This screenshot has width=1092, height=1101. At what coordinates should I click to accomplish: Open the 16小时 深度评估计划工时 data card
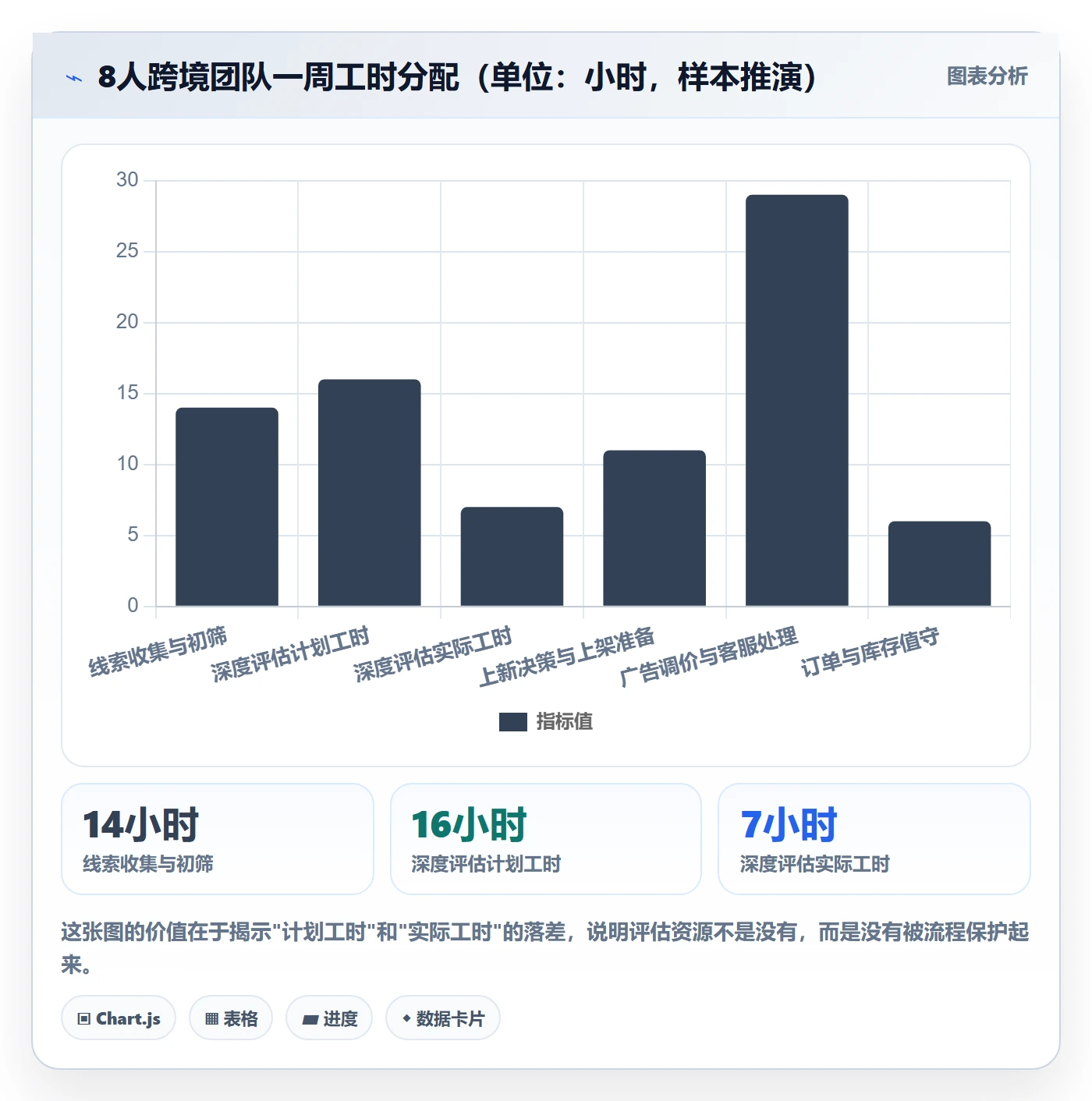(x=546, y=839)
